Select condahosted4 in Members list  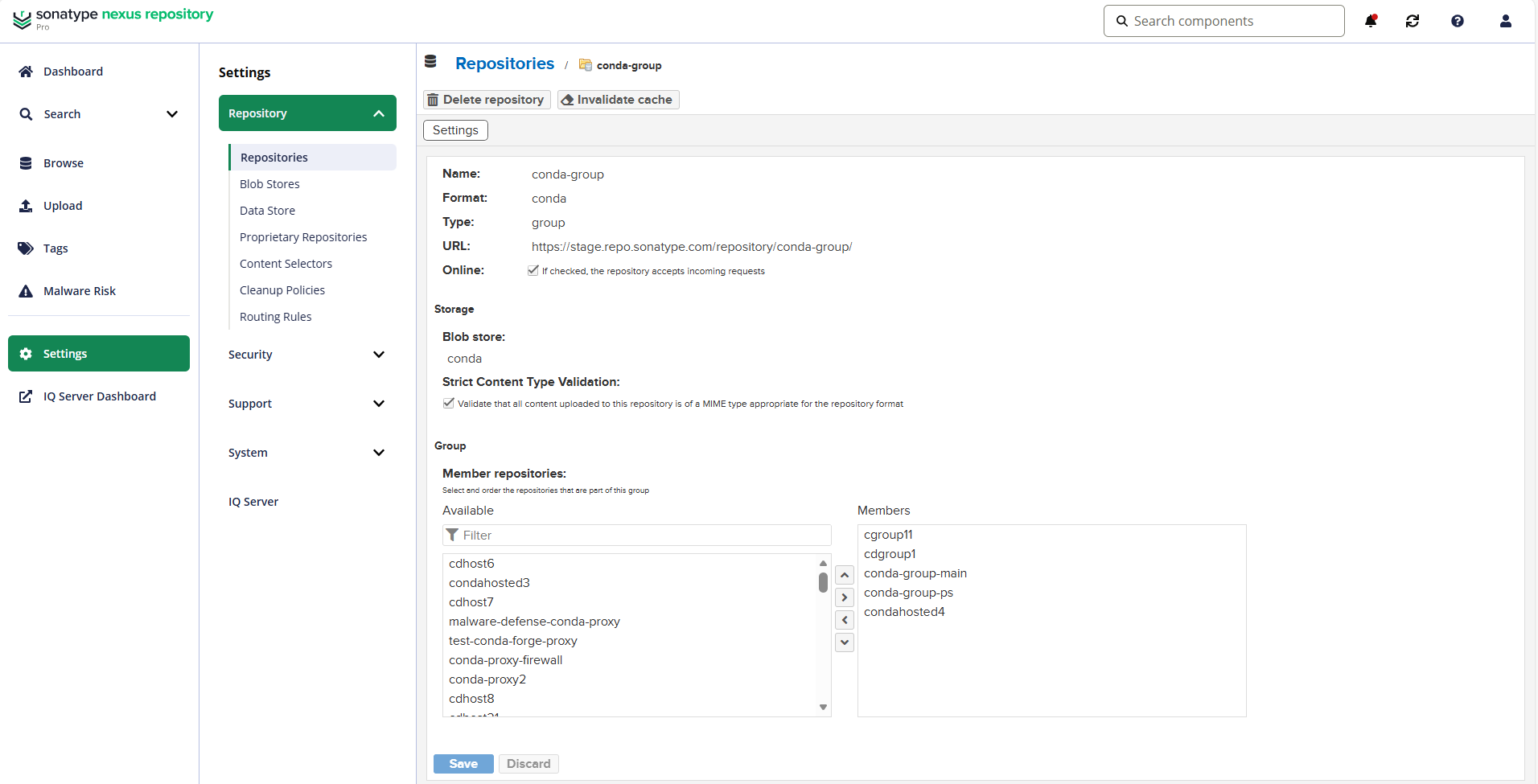[904, 612]
